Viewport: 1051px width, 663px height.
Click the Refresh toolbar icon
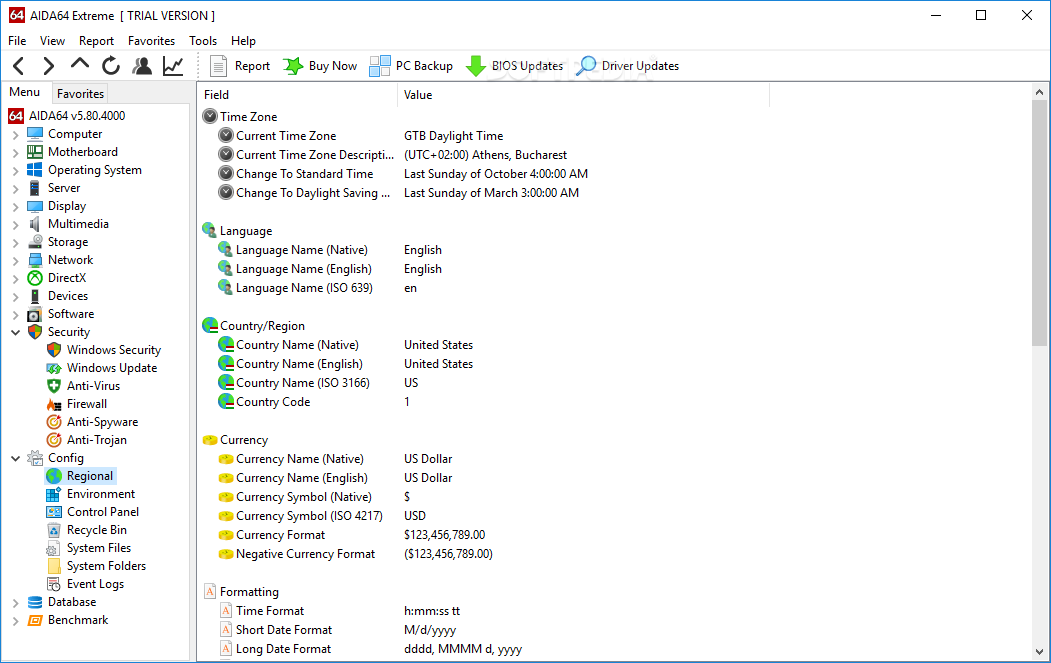pos(111,66)
